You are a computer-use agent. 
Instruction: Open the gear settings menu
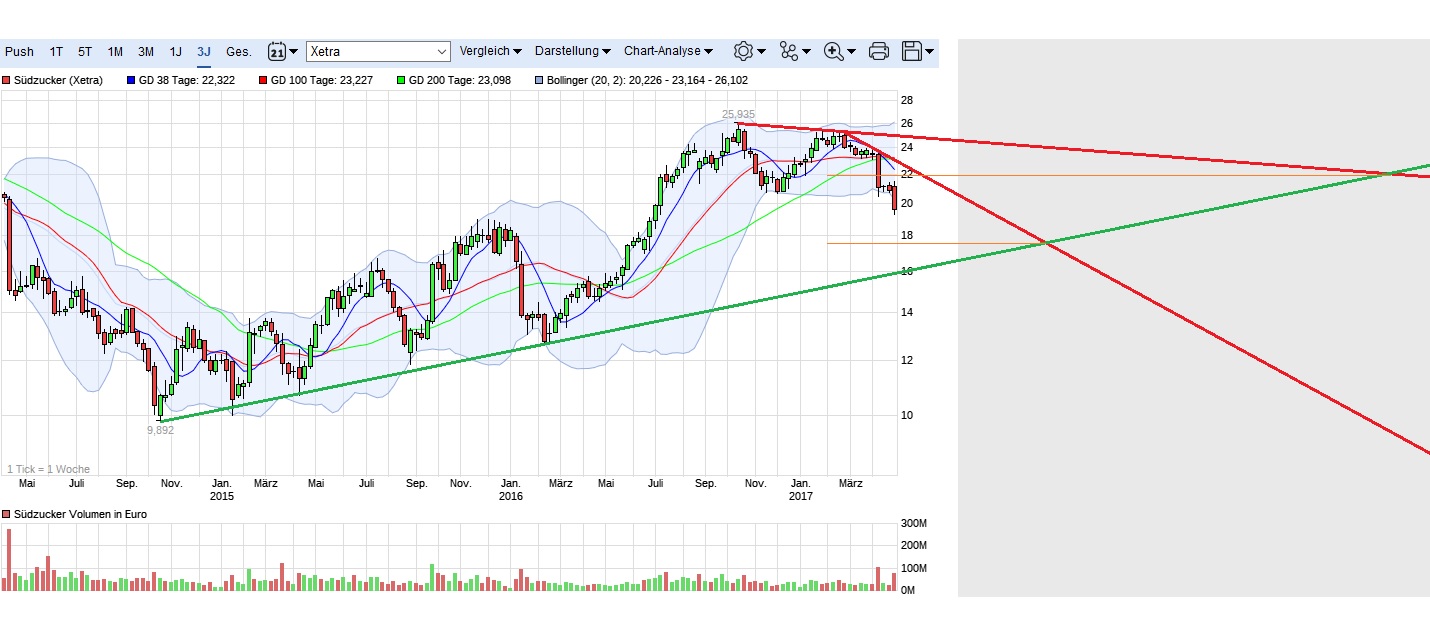(x=749, y=51)
